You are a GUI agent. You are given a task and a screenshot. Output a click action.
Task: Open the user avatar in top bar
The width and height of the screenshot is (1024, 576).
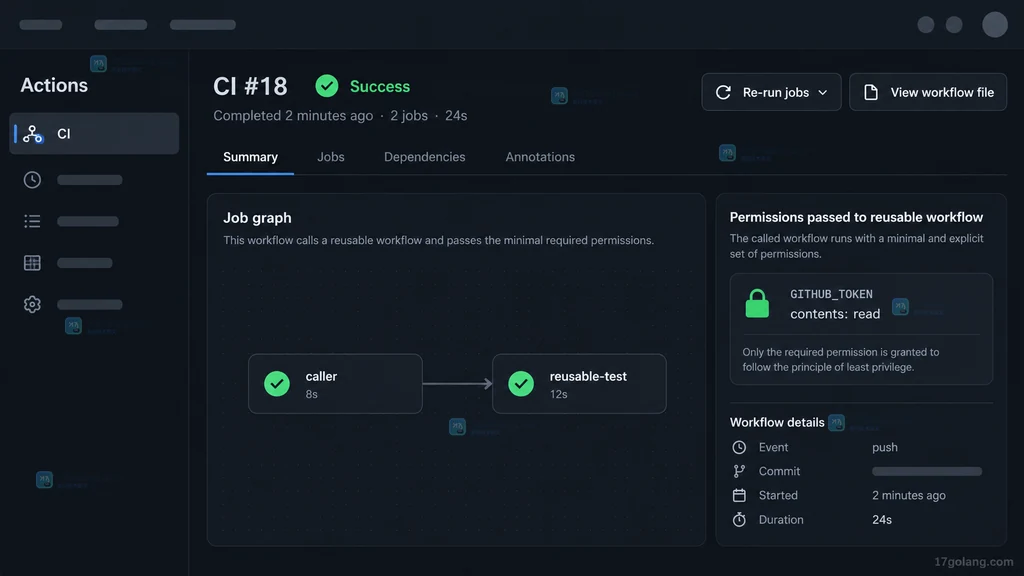[995, 25]
